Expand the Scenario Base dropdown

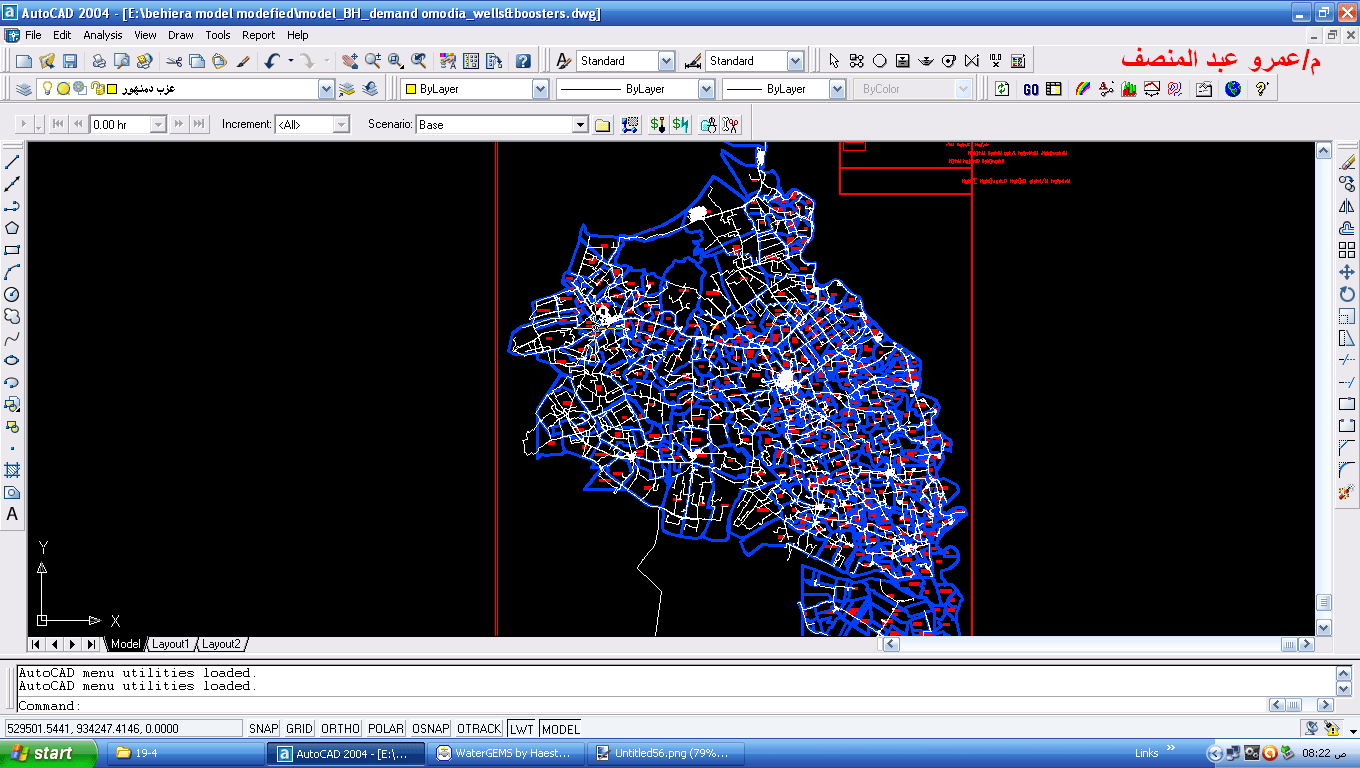[580, 125]
